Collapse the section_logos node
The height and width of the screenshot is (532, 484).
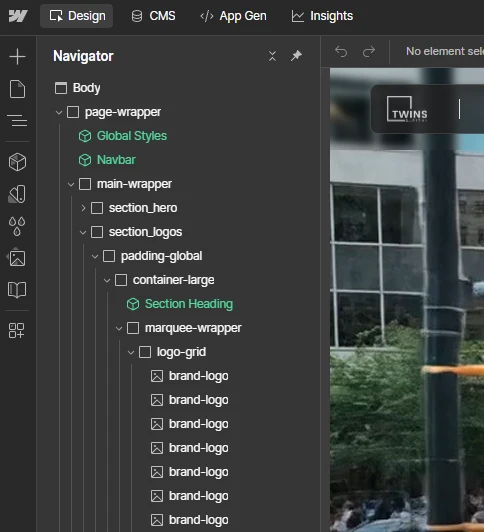[x=83, y=232]
